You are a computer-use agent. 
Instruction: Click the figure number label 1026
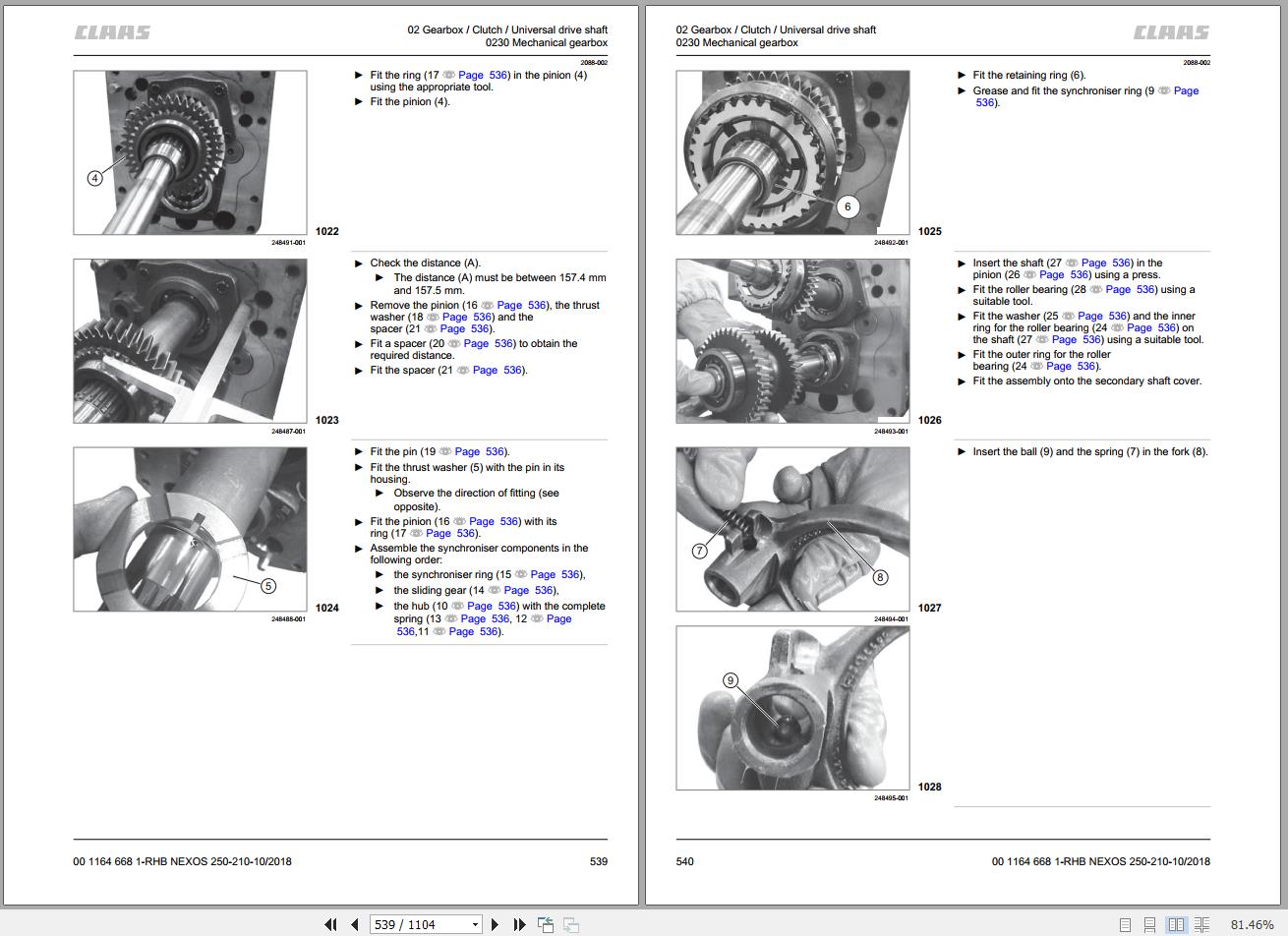tap(930, 420)
